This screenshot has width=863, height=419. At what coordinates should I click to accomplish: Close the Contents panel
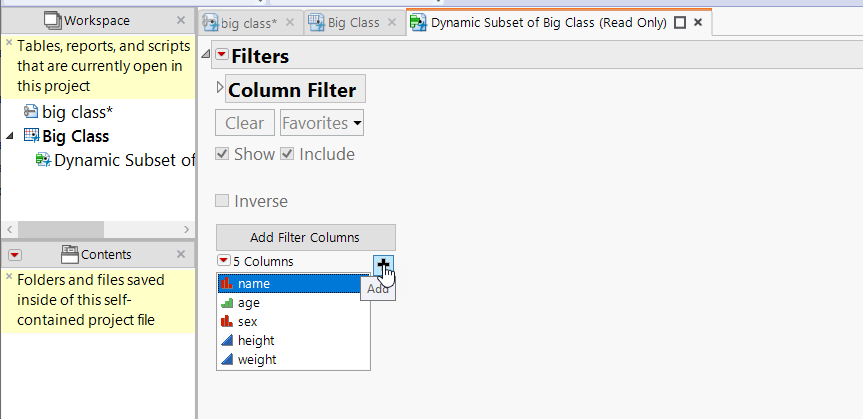180,255
